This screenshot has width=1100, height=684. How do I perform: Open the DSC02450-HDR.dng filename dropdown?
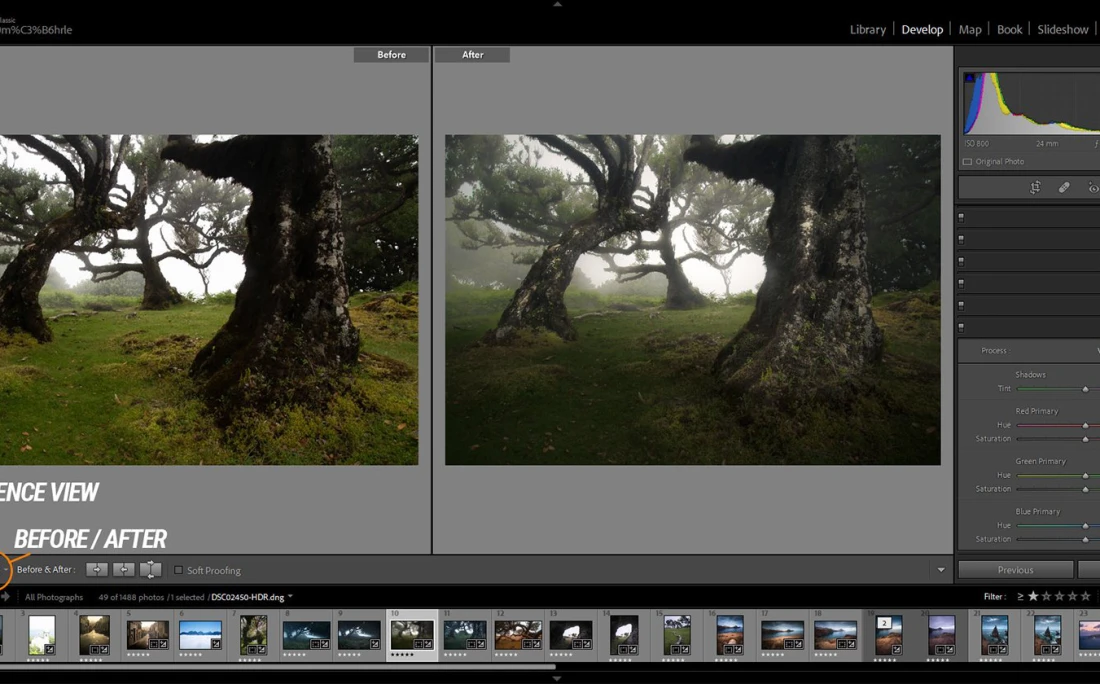point(290,597)
